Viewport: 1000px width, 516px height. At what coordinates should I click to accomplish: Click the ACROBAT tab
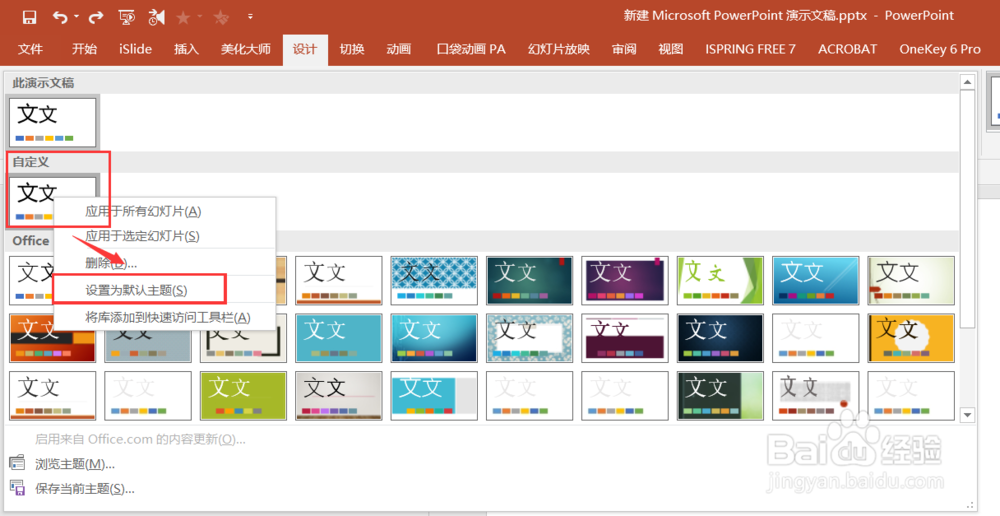pyautogui.click(x=848, y=49)
